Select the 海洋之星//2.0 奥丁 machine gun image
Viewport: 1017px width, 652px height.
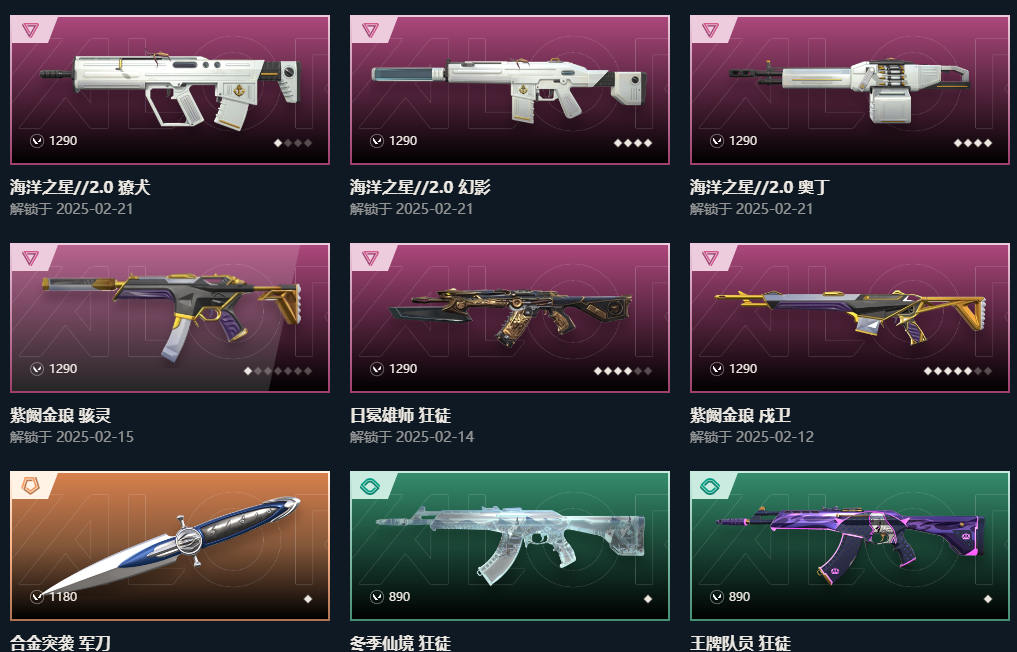[x=849, y=89]
